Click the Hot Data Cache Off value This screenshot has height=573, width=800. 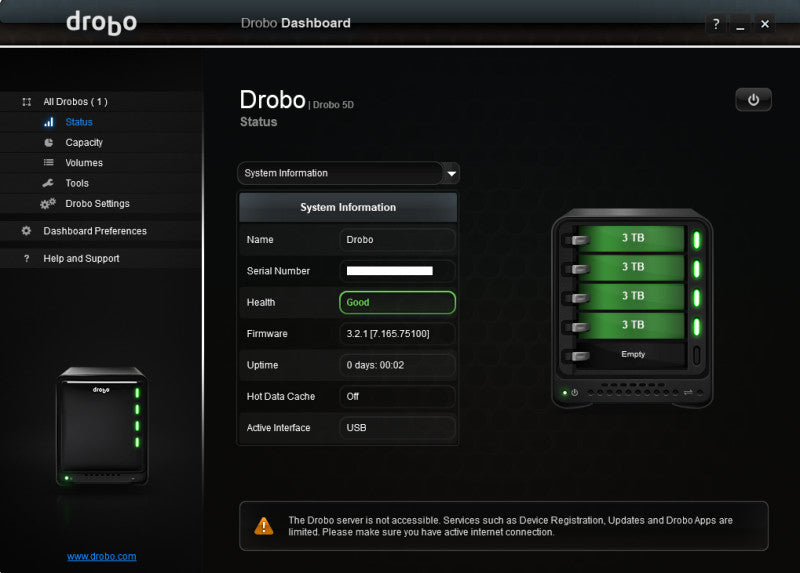pyautogui.click(x=397, y=396)
